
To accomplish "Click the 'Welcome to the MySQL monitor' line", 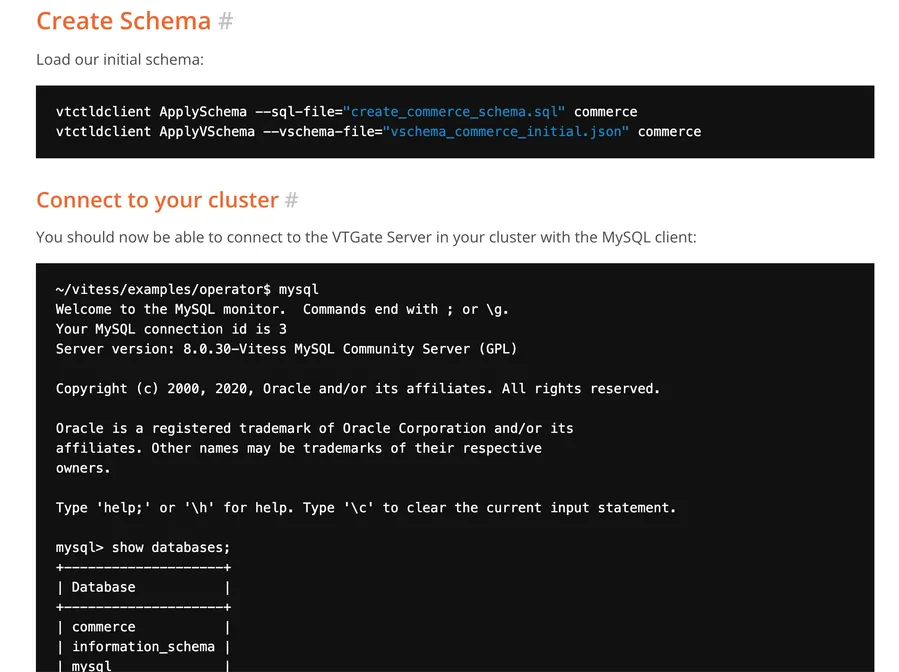I will (x=282, y=309).
